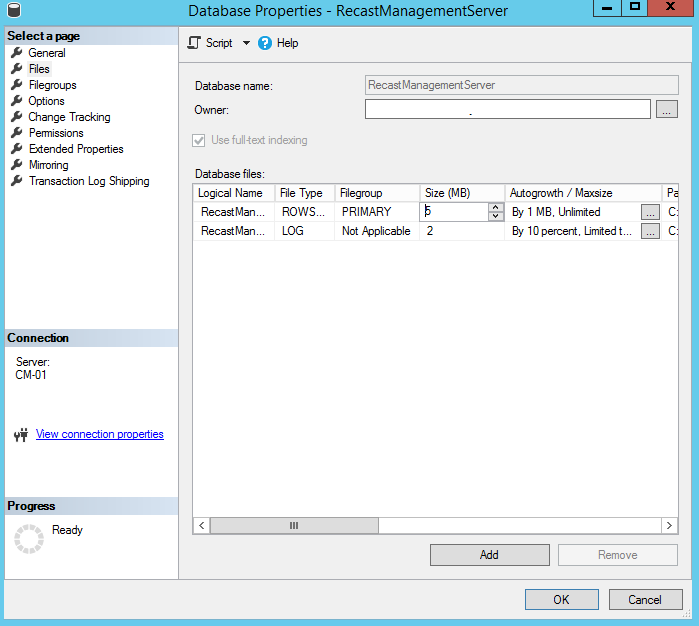Open the Transaction Log Shipping page

89,181
